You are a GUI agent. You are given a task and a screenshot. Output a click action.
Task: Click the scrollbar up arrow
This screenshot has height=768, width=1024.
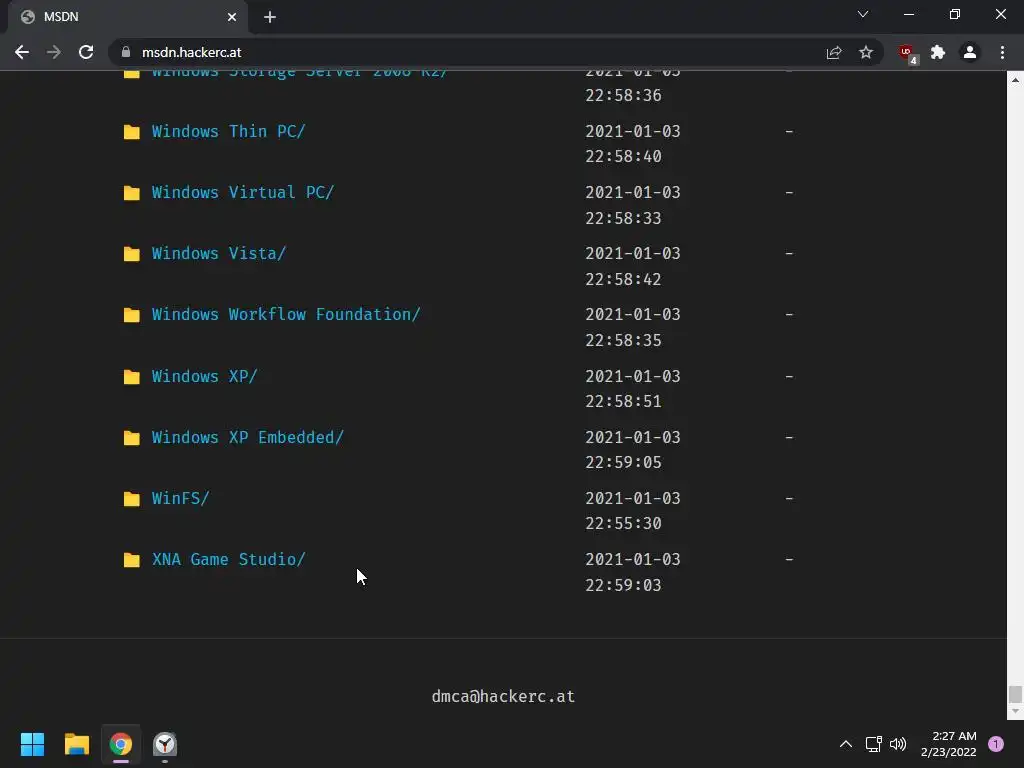(1015, 80)
